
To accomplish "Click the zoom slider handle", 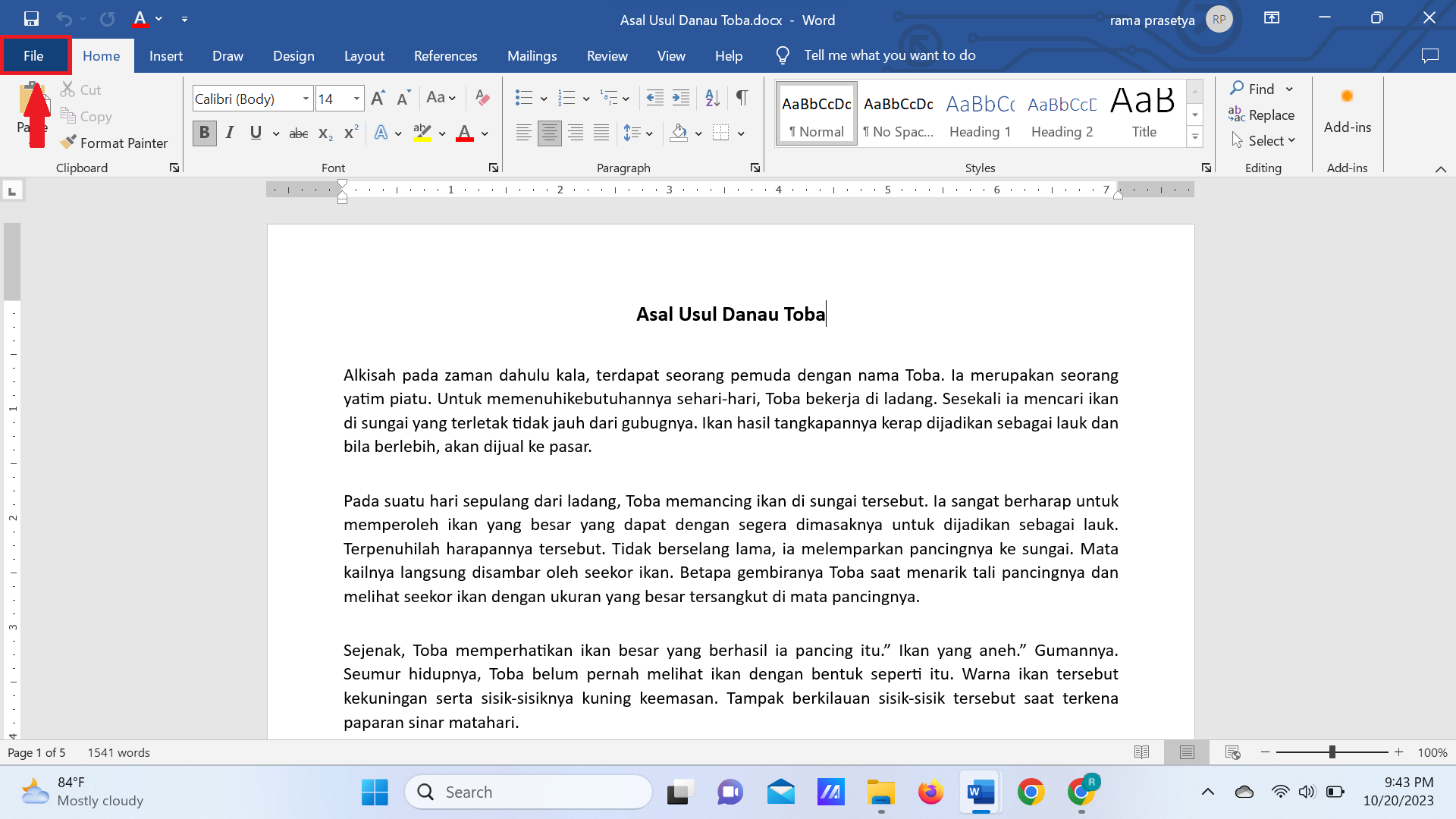I will (1332, 752).
